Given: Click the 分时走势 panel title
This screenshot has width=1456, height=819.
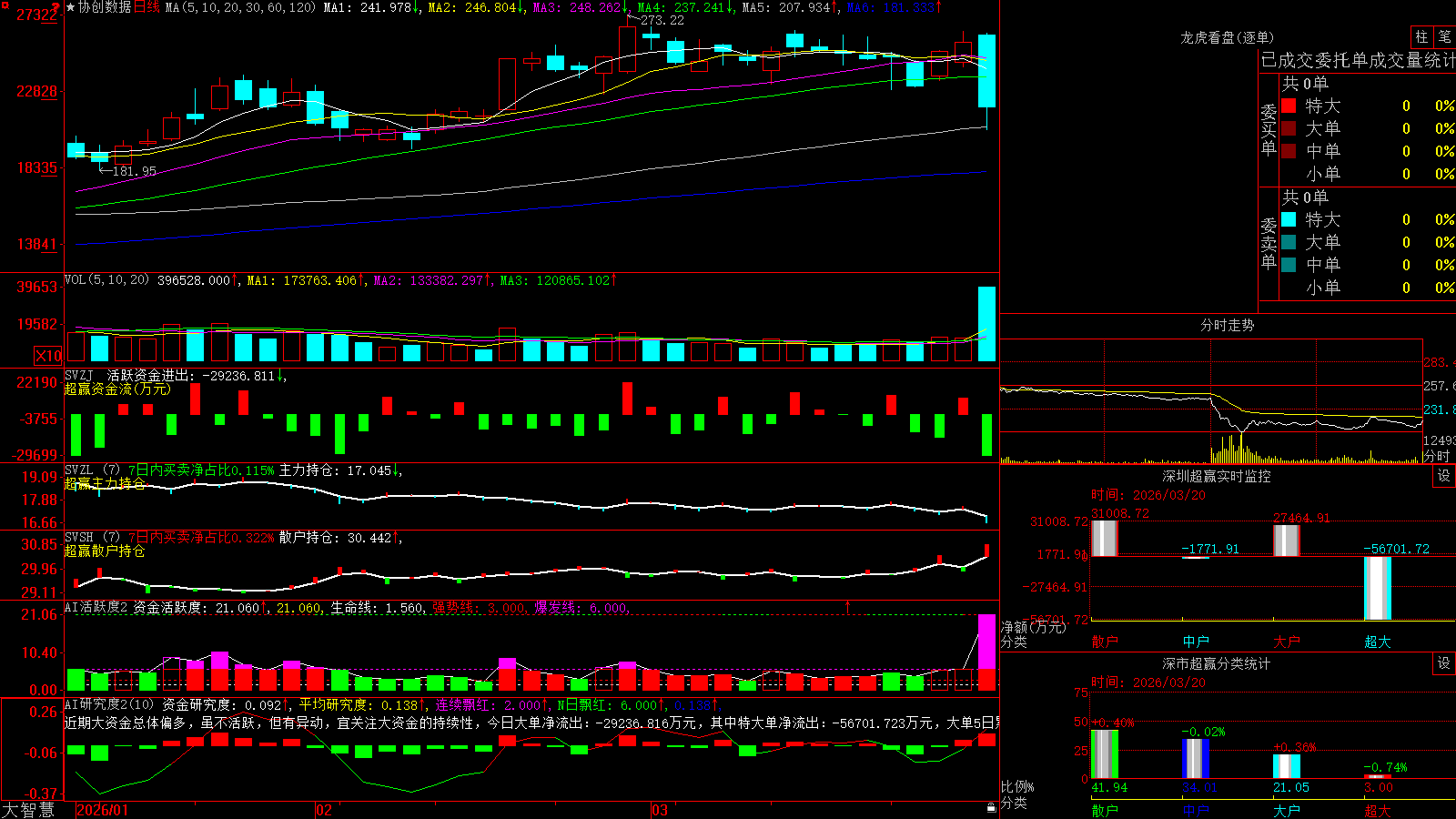Looking at the screenshot, I should point(1227,325).
